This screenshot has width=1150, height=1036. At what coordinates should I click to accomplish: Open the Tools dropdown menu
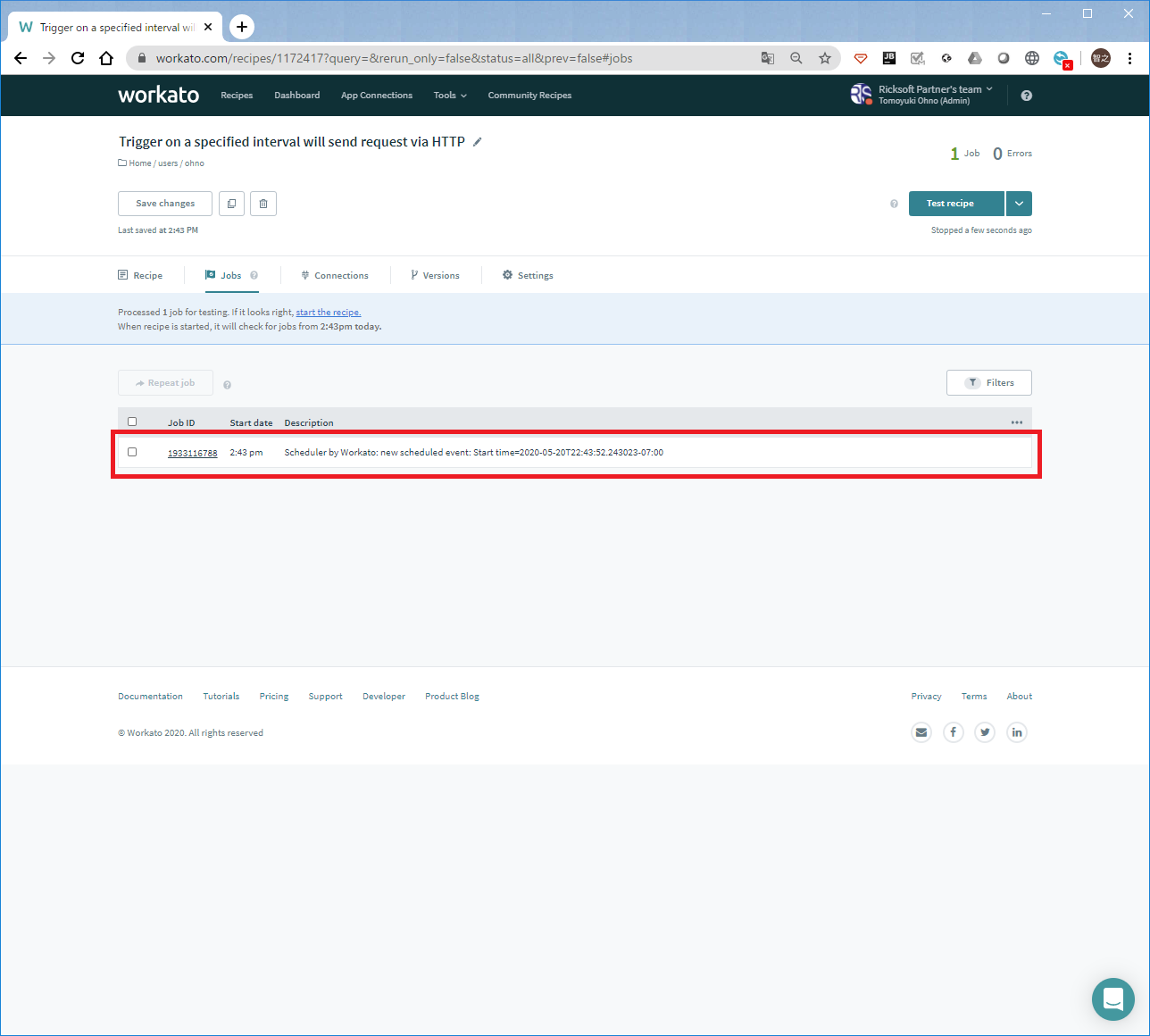pos(450,96)
